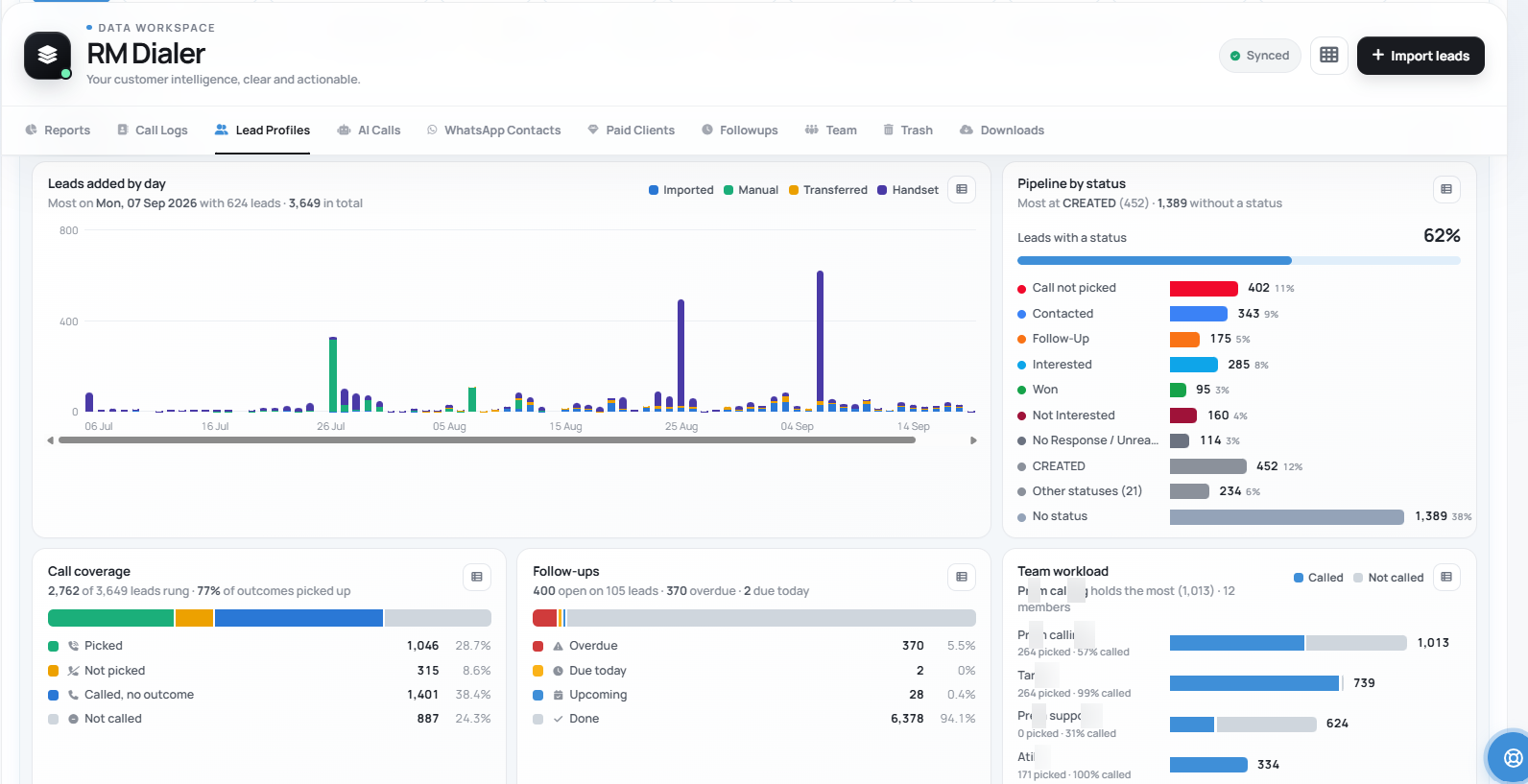This screenshot has height=784, width=1528.
Task: Click the Overdue warning triangle icon
Action: (559, 646)
